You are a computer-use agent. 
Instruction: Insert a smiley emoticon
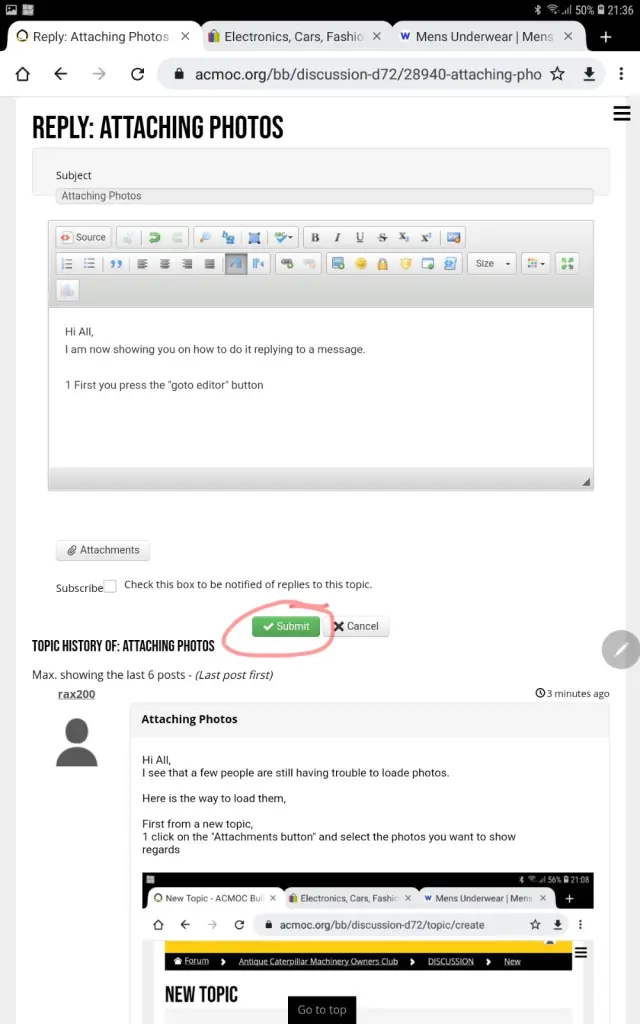(x=360, y=264)
